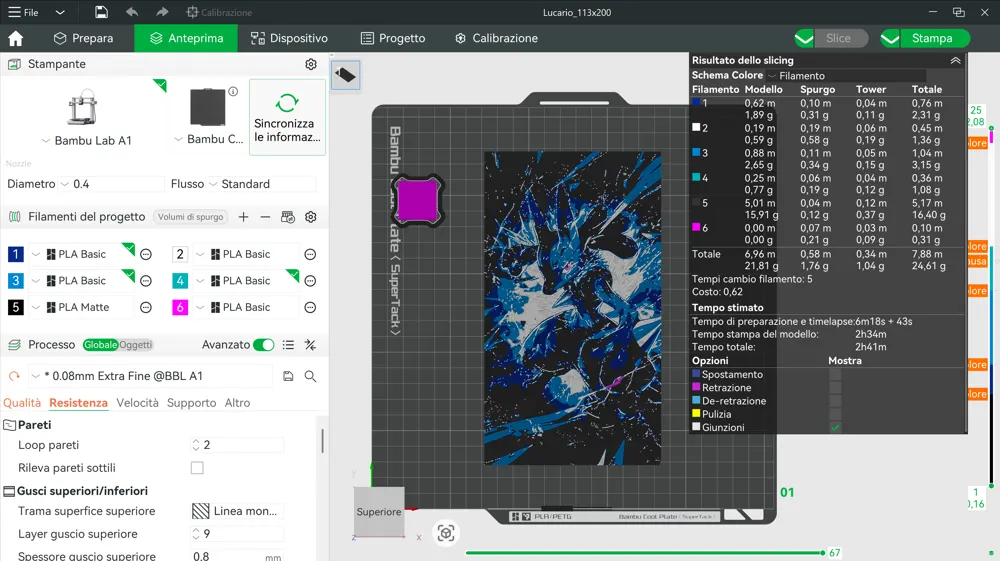The height and width of the screenshot is (561, 1000).
Task: Save the project with the floppy disk icon
Action: pyautogui.click(x=101, y=12)
